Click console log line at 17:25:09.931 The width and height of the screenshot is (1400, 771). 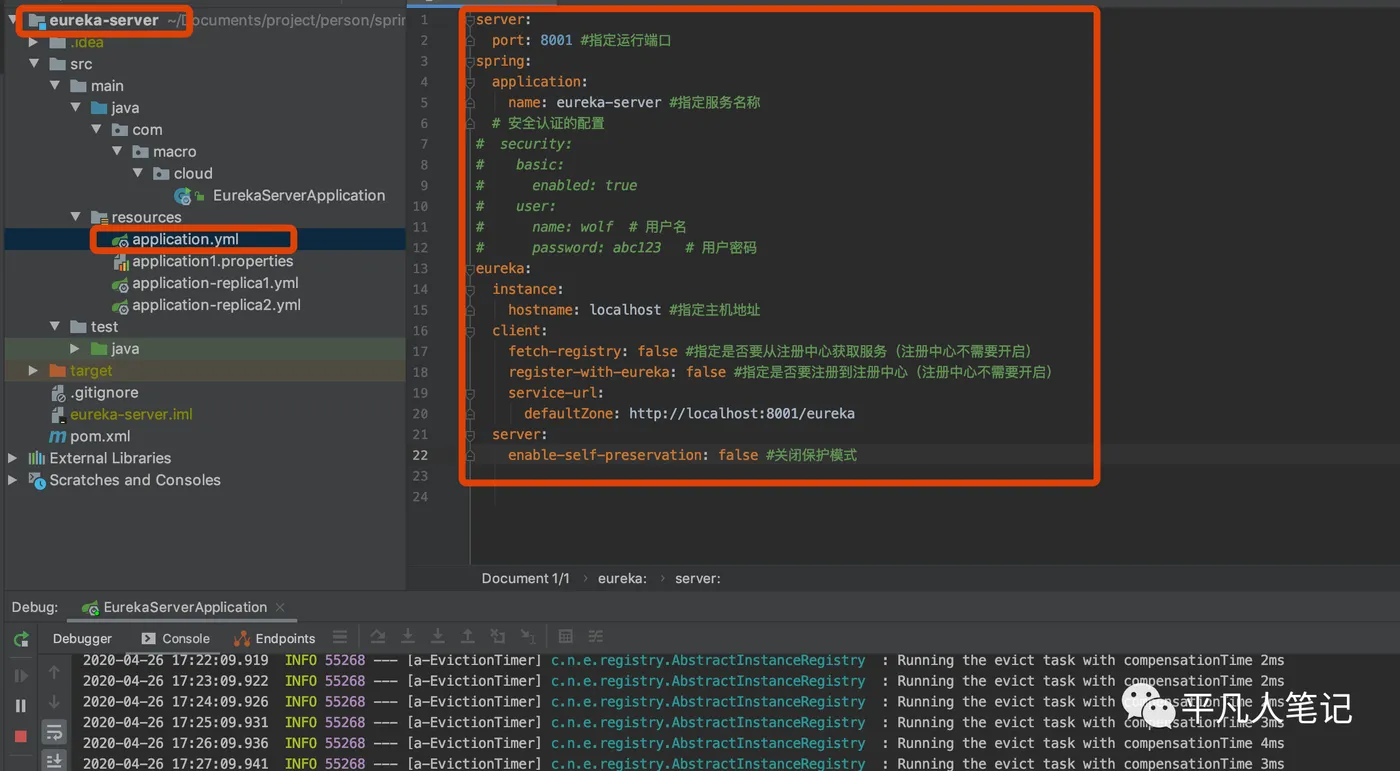[683, 722]
